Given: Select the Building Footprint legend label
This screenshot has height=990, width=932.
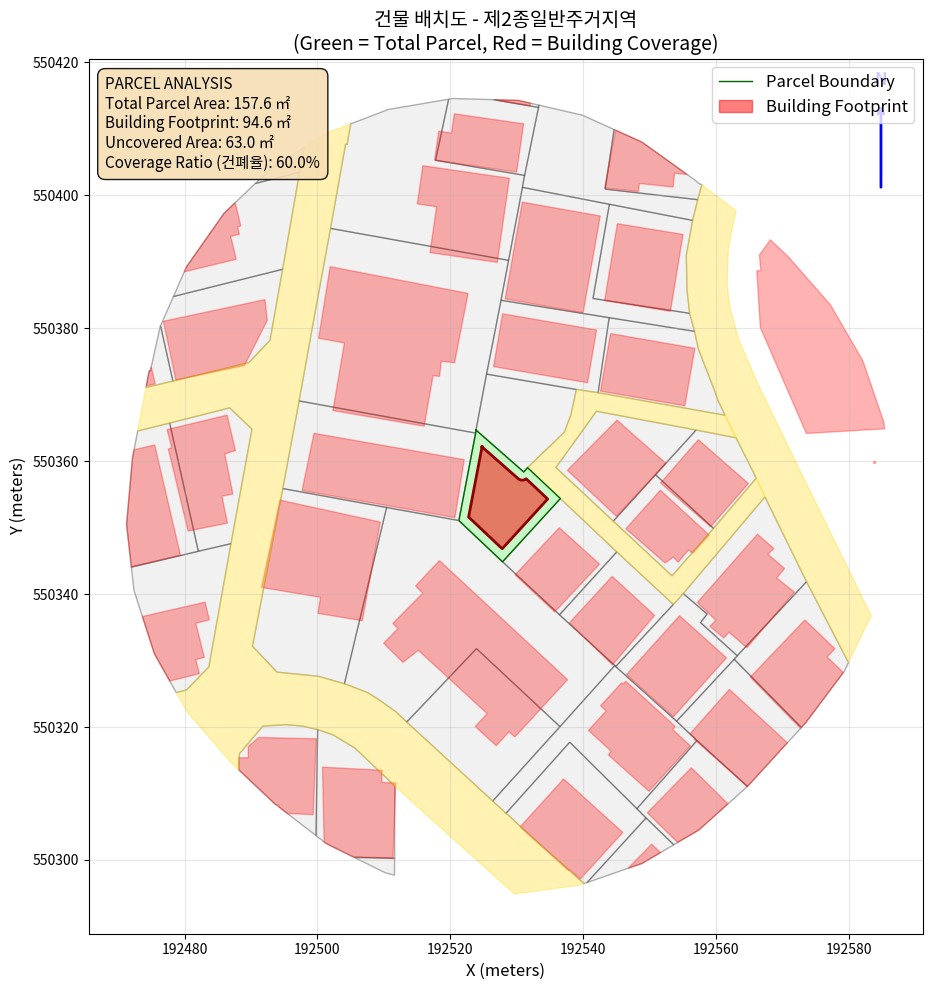Looking at the screenshot, I should [836, 106].
